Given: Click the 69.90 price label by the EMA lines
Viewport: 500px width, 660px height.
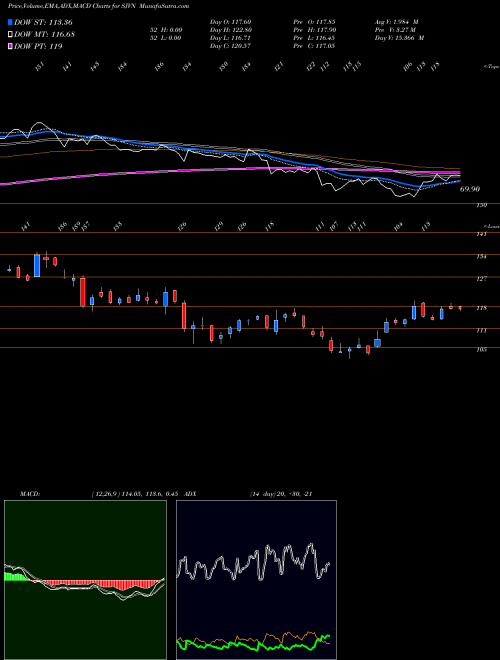Looking at the screenshot, I should coord(470,189).
